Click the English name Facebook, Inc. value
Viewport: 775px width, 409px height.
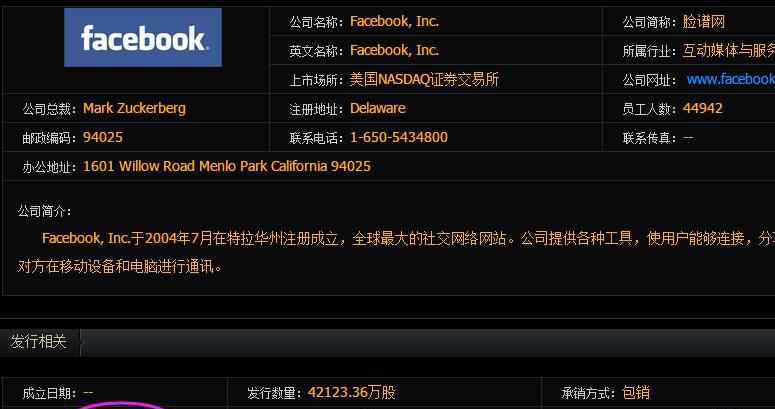pyautogui.click(x=394, y=50)
